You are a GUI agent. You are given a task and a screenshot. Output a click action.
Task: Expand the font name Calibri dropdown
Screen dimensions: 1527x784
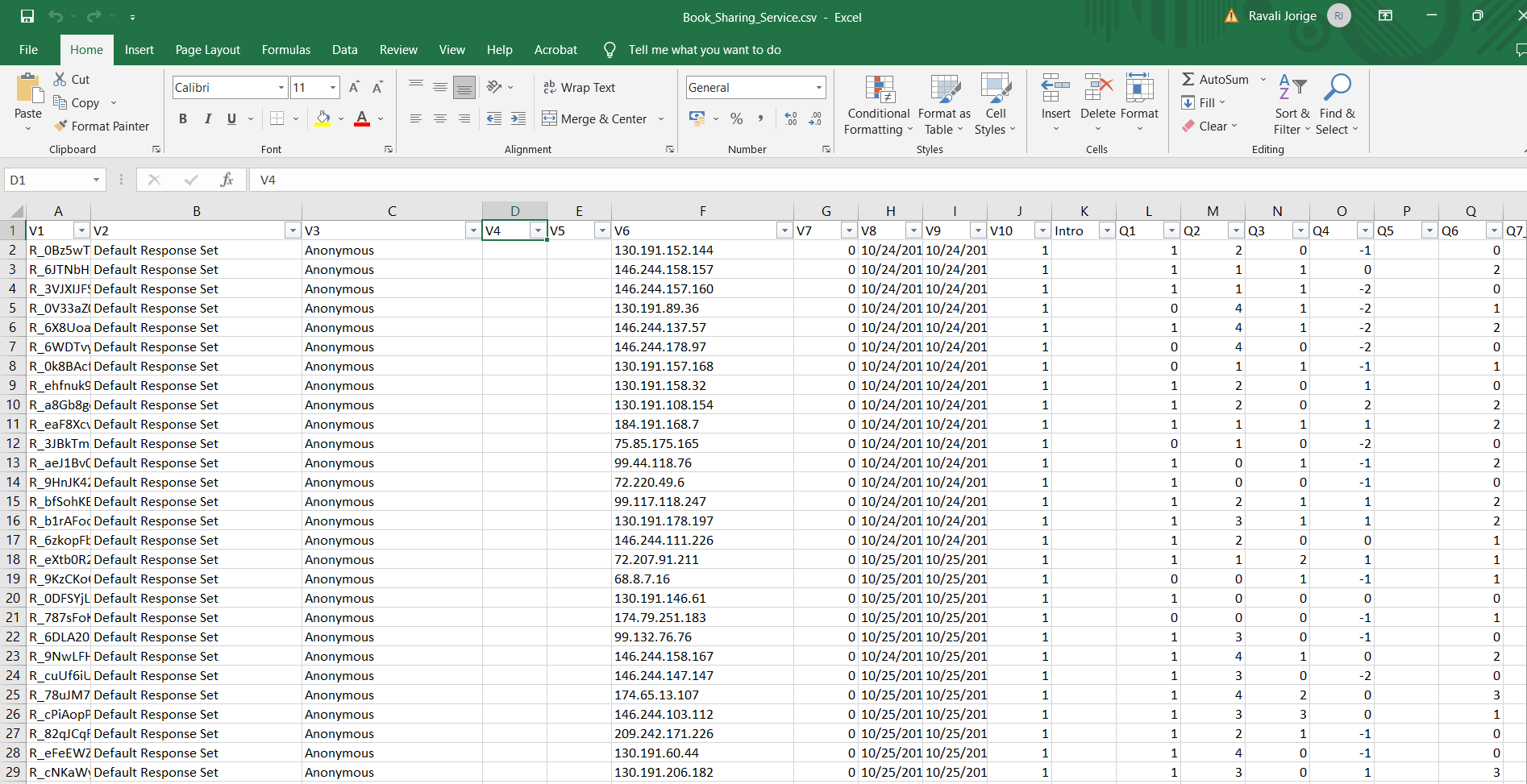coord(281,87)
